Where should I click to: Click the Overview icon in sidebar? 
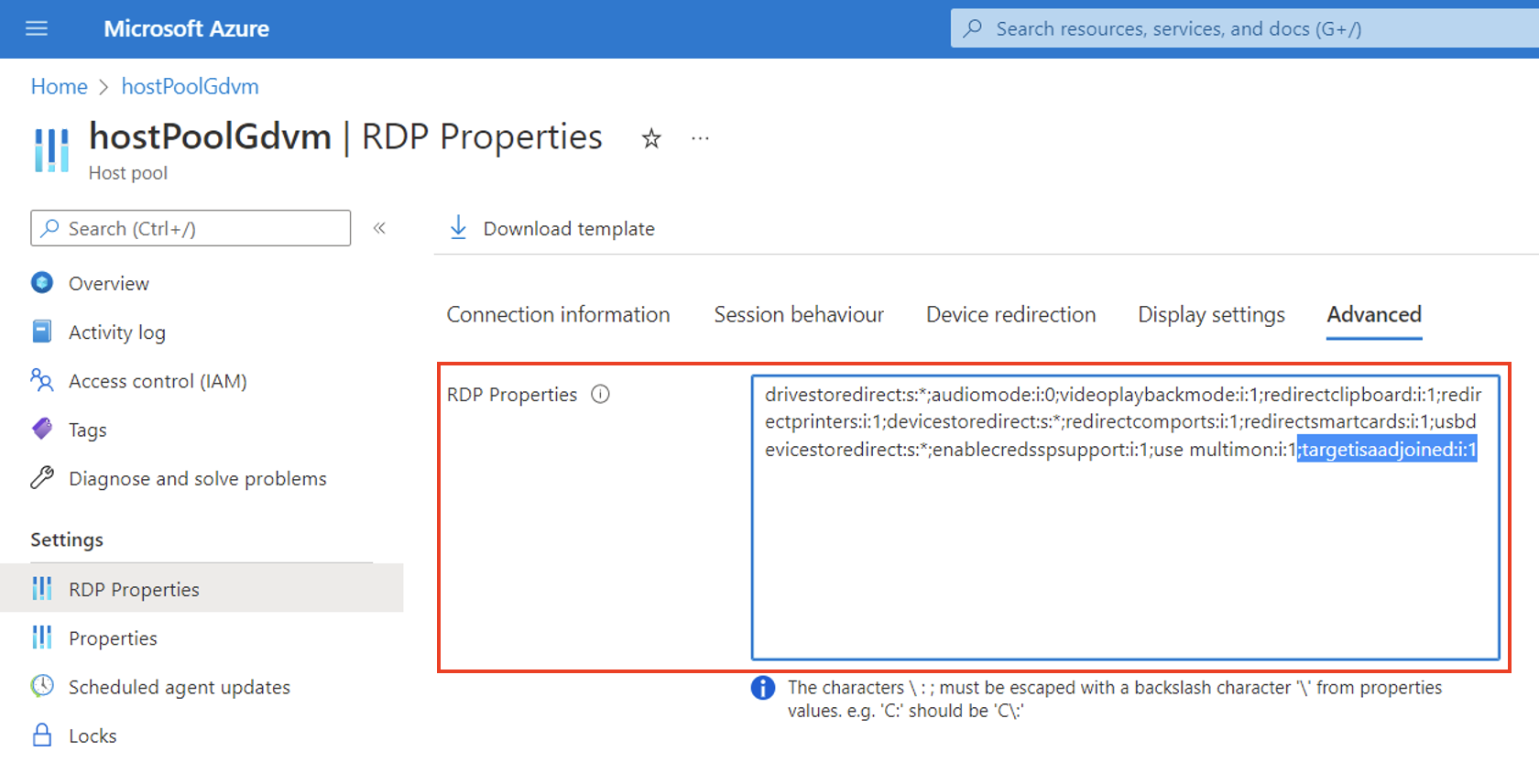[x=42, y=283]
